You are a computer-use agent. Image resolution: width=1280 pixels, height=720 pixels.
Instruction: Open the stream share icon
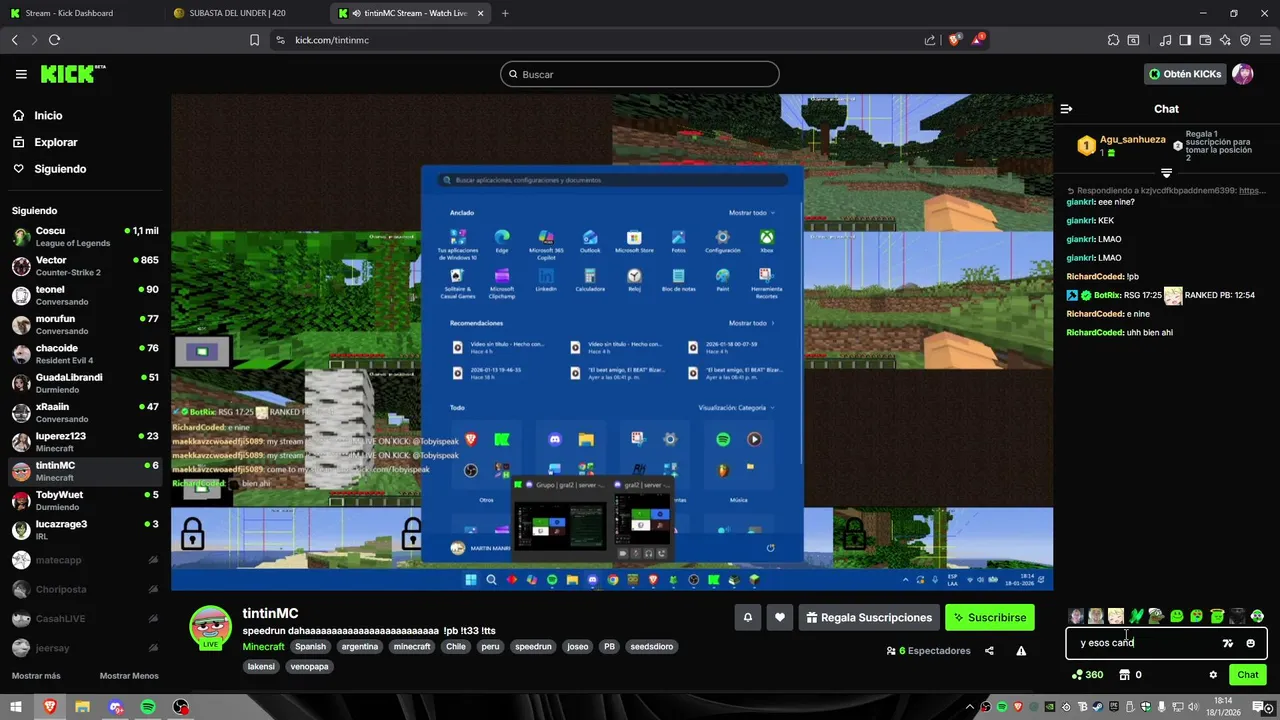pos(989,651)
